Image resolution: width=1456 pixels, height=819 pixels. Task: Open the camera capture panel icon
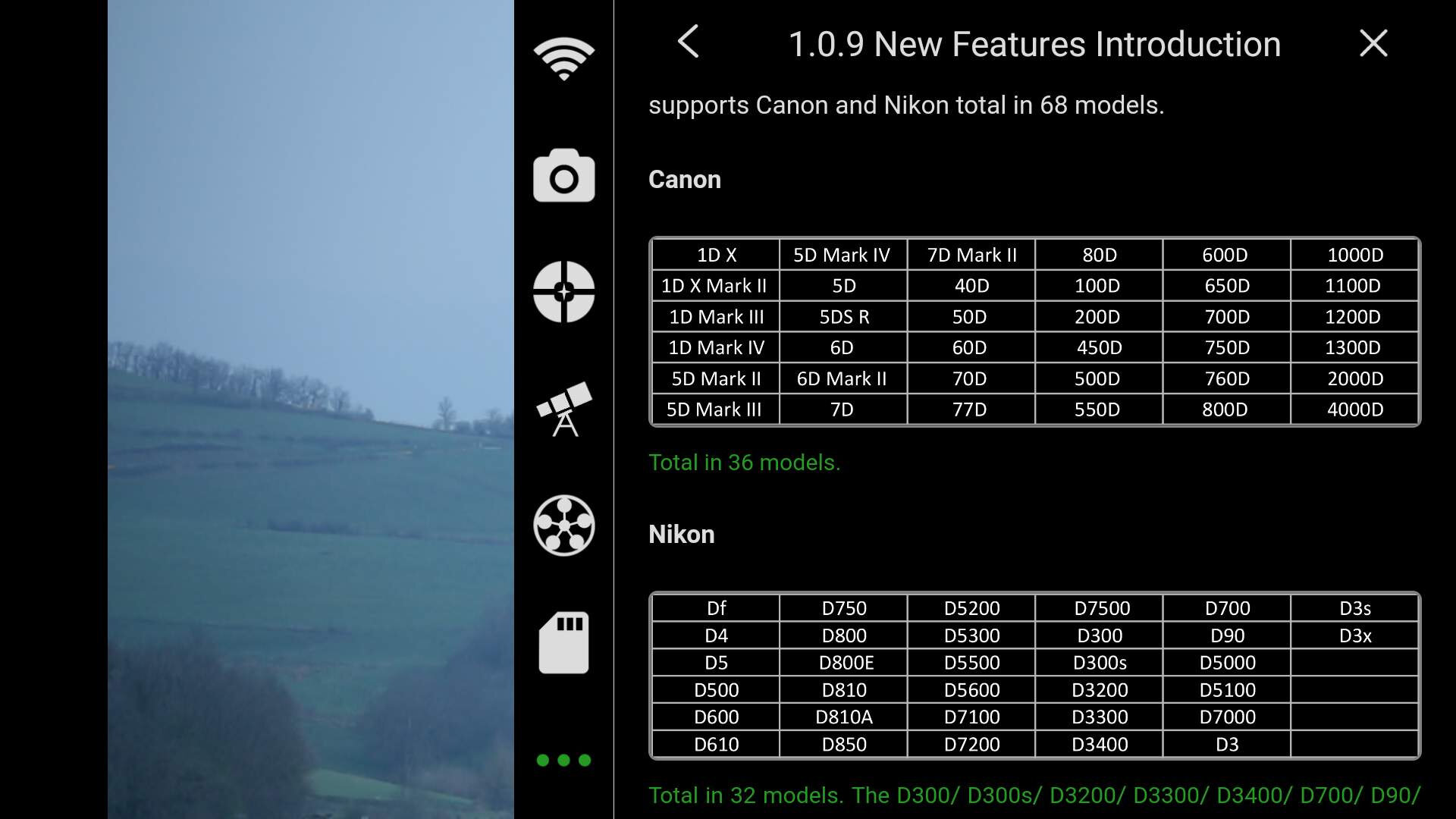(563, 175)
